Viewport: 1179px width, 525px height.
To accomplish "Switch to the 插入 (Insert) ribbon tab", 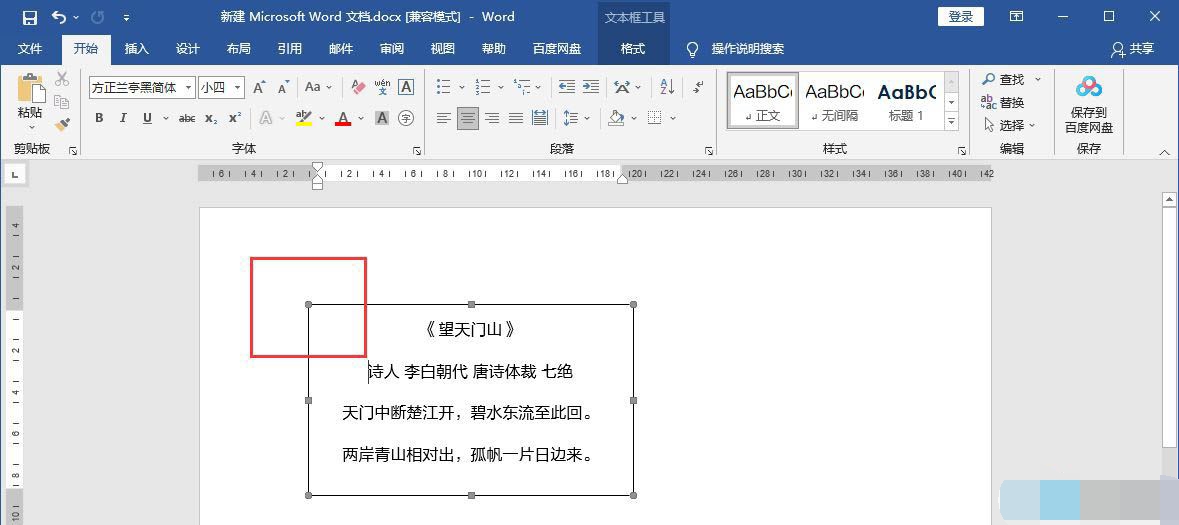I will [136, 49].
